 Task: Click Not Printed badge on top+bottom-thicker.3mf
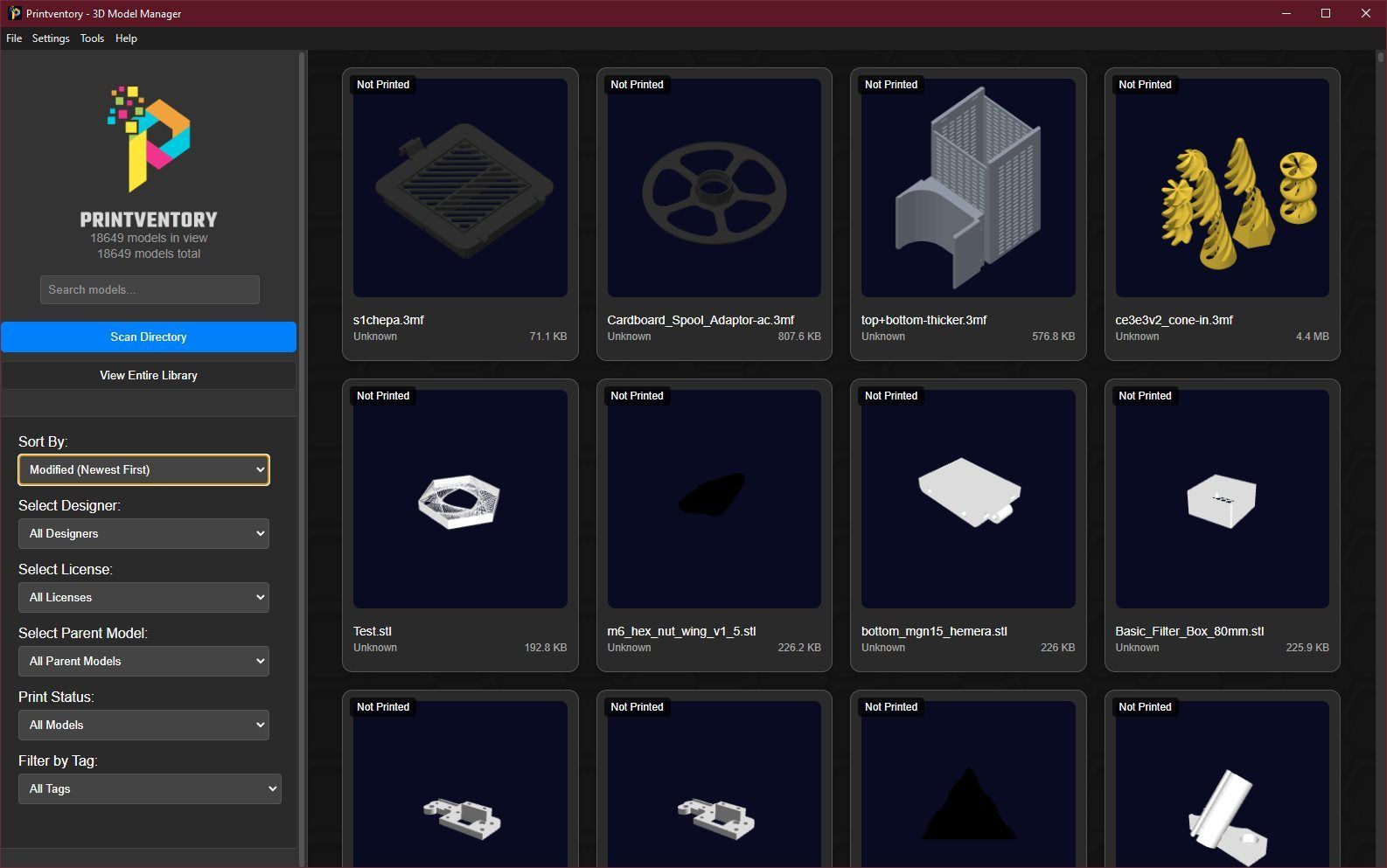891,85
